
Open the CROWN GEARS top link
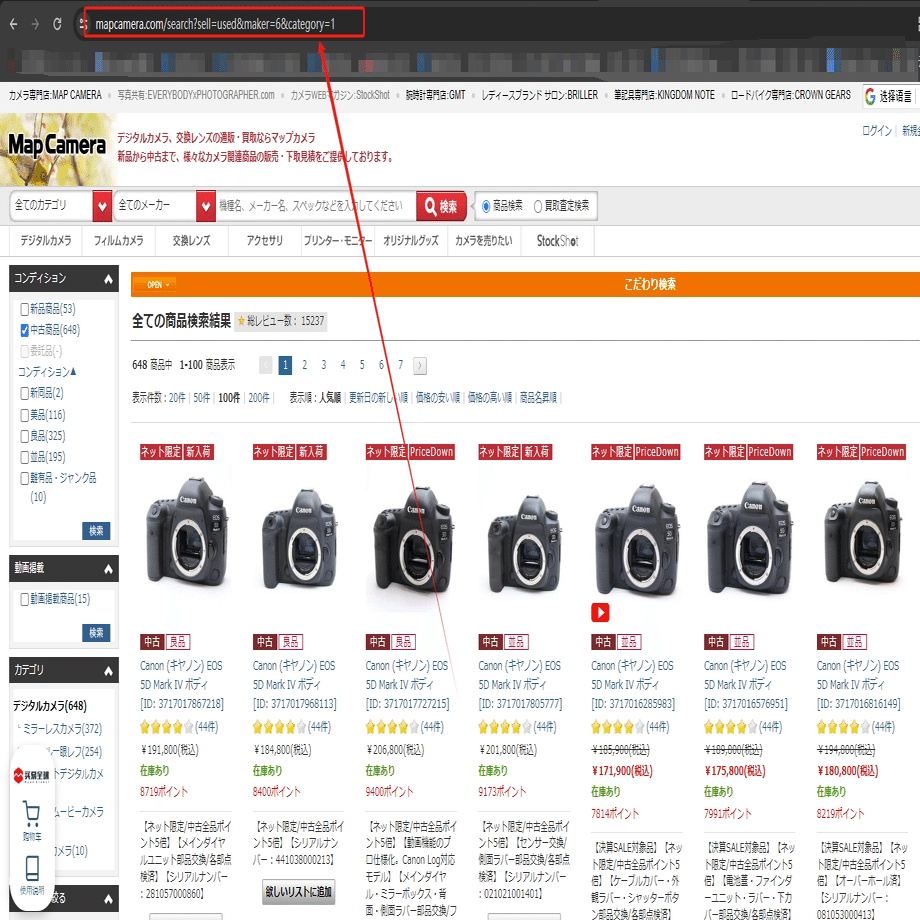790,95
